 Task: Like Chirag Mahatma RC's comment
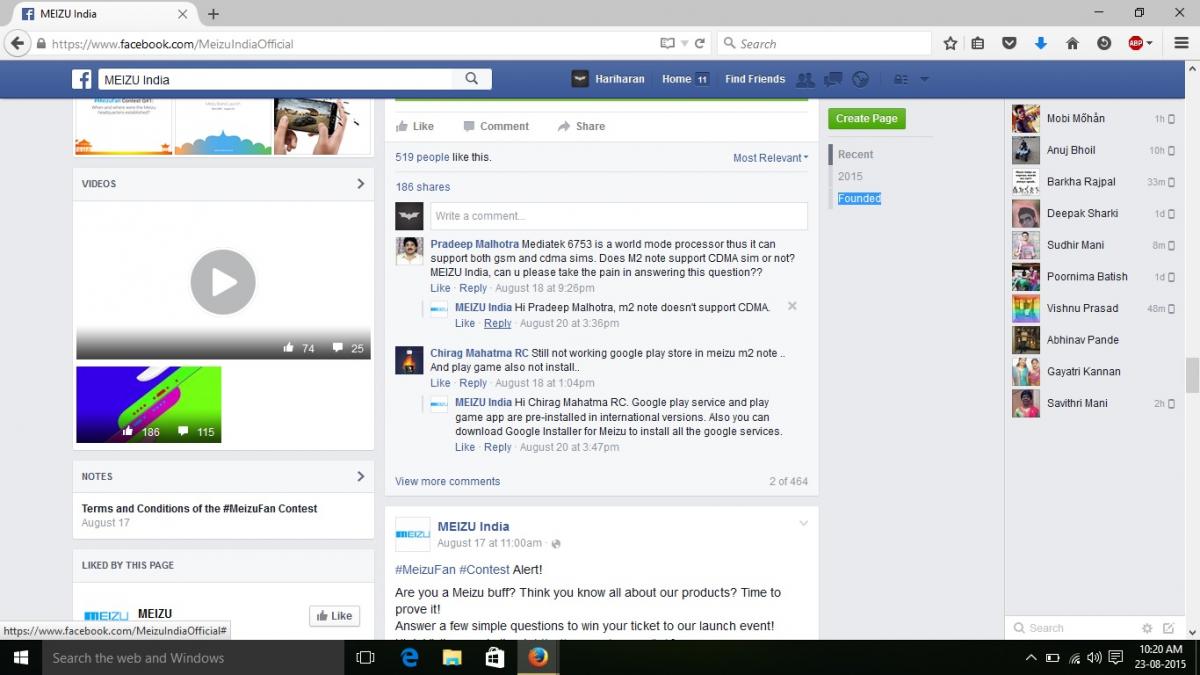[x=440, y=383]
